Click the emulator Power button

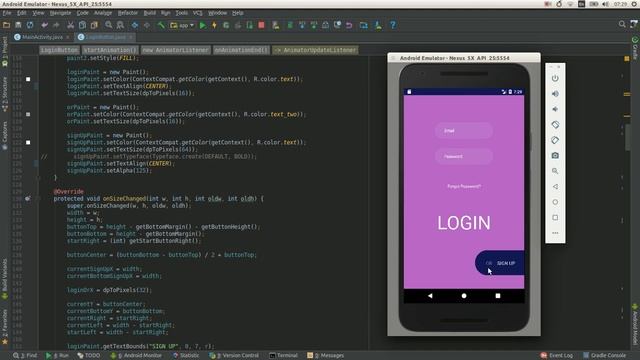tap(555, 78)
